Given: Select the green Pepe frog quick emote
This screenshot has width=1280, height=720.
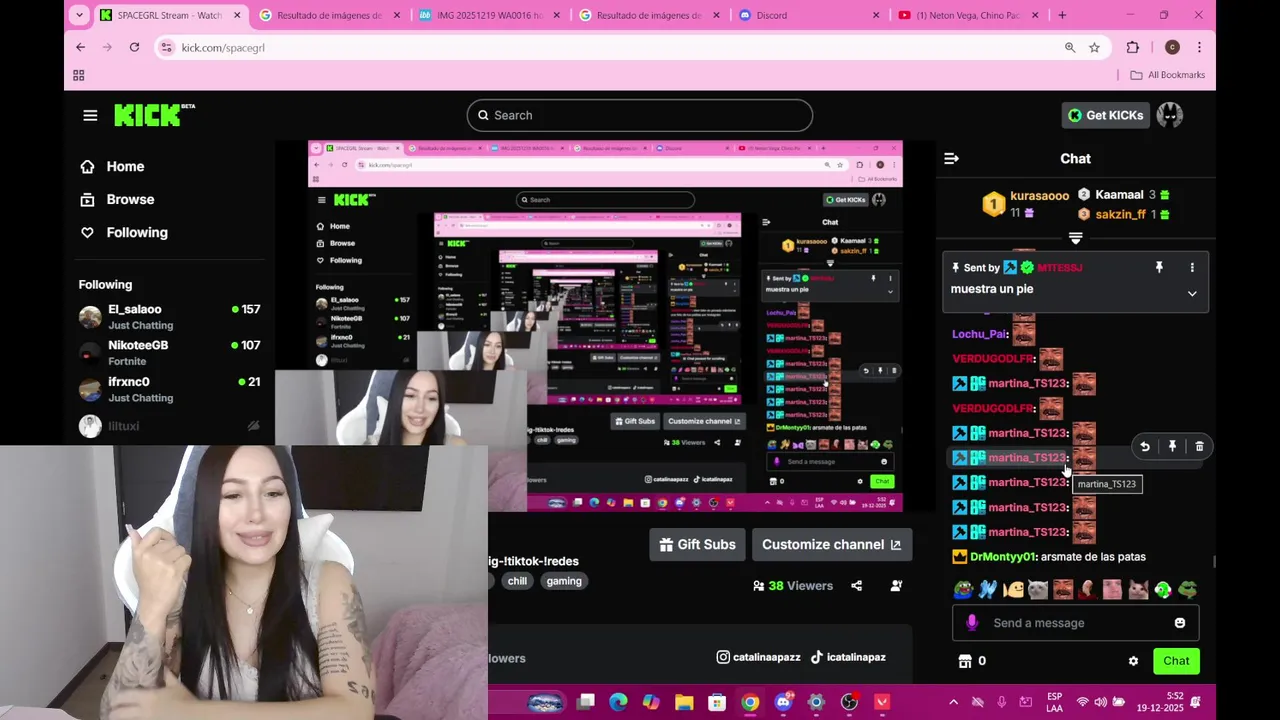Looking at the screenshot, I should tap(1188, 590).
